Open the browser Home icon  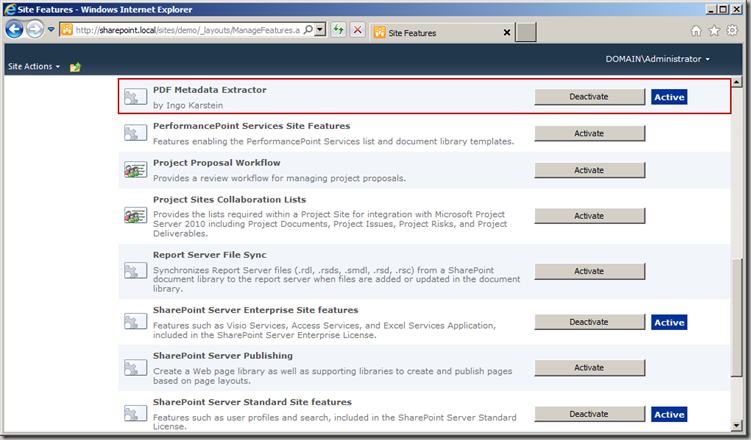coord(696,31)
